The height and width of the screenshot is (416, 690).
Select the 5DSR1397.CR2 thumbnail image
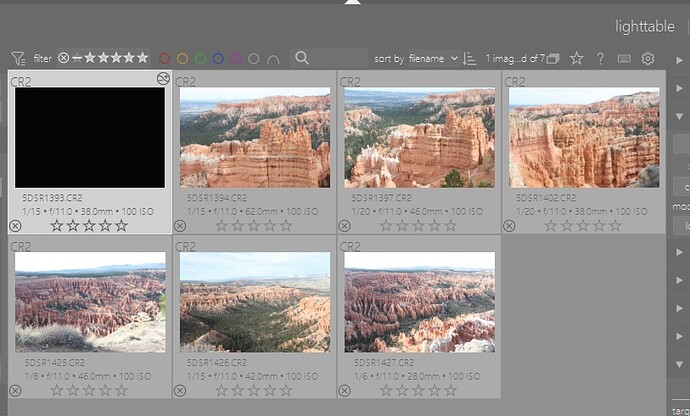click(419, 137)
